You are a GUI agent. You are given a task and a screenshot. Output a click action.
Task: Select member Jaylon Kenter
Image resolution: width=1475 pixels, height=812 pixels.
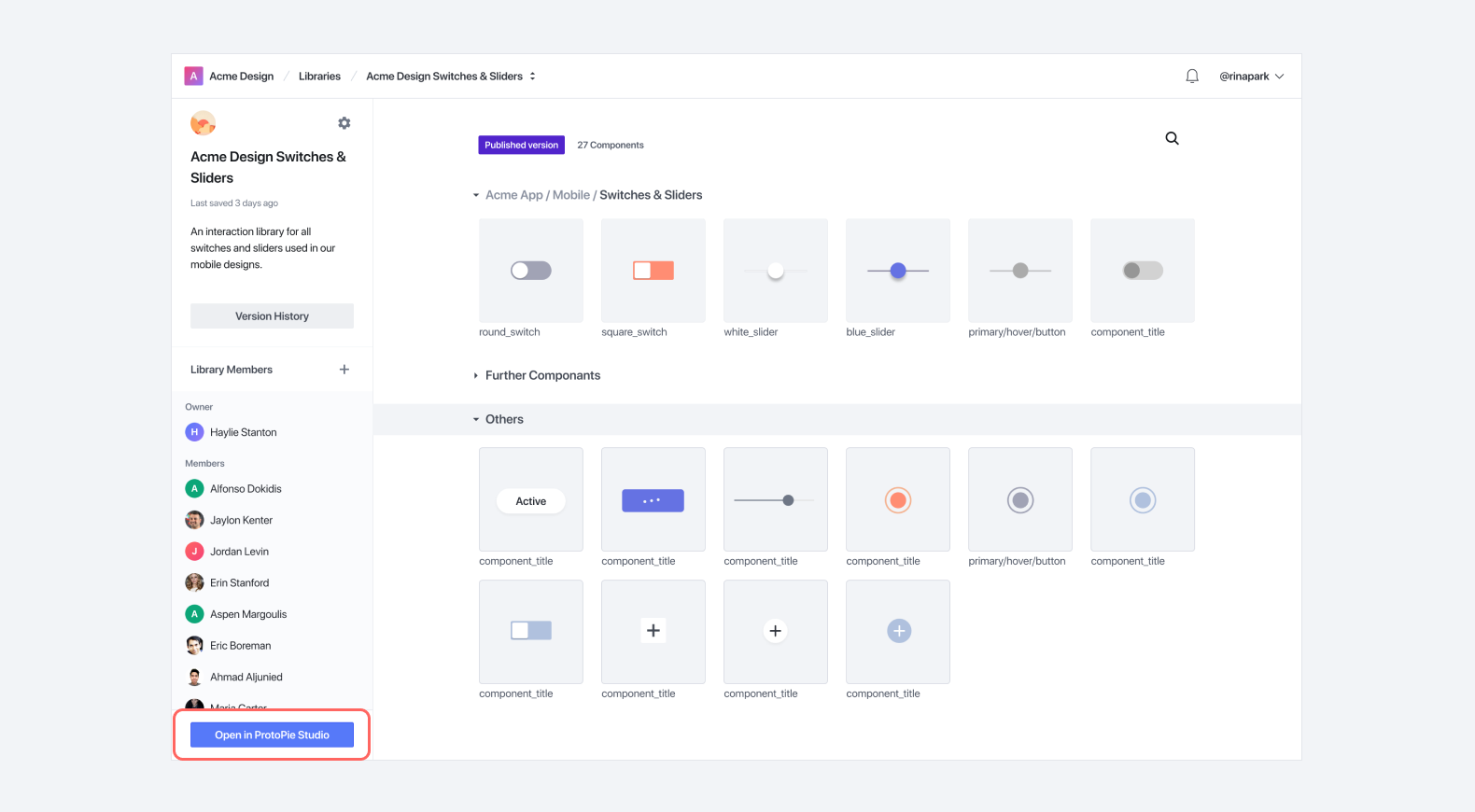coord(242,520)
